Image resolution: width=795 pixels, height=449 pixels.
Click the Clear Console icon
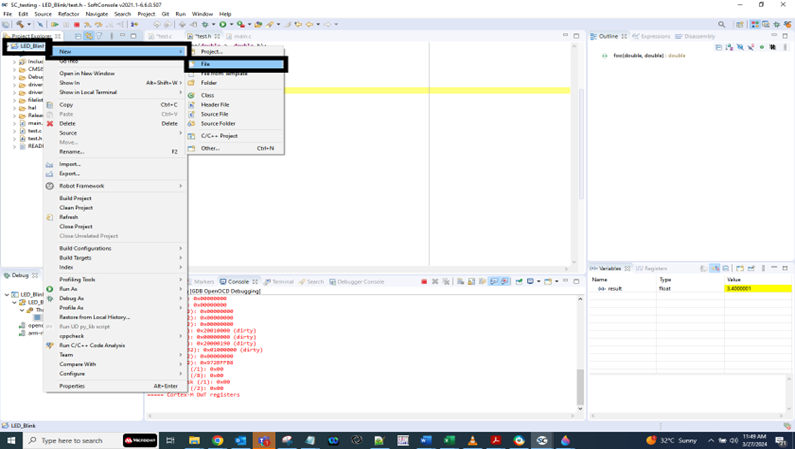(460, 282)
